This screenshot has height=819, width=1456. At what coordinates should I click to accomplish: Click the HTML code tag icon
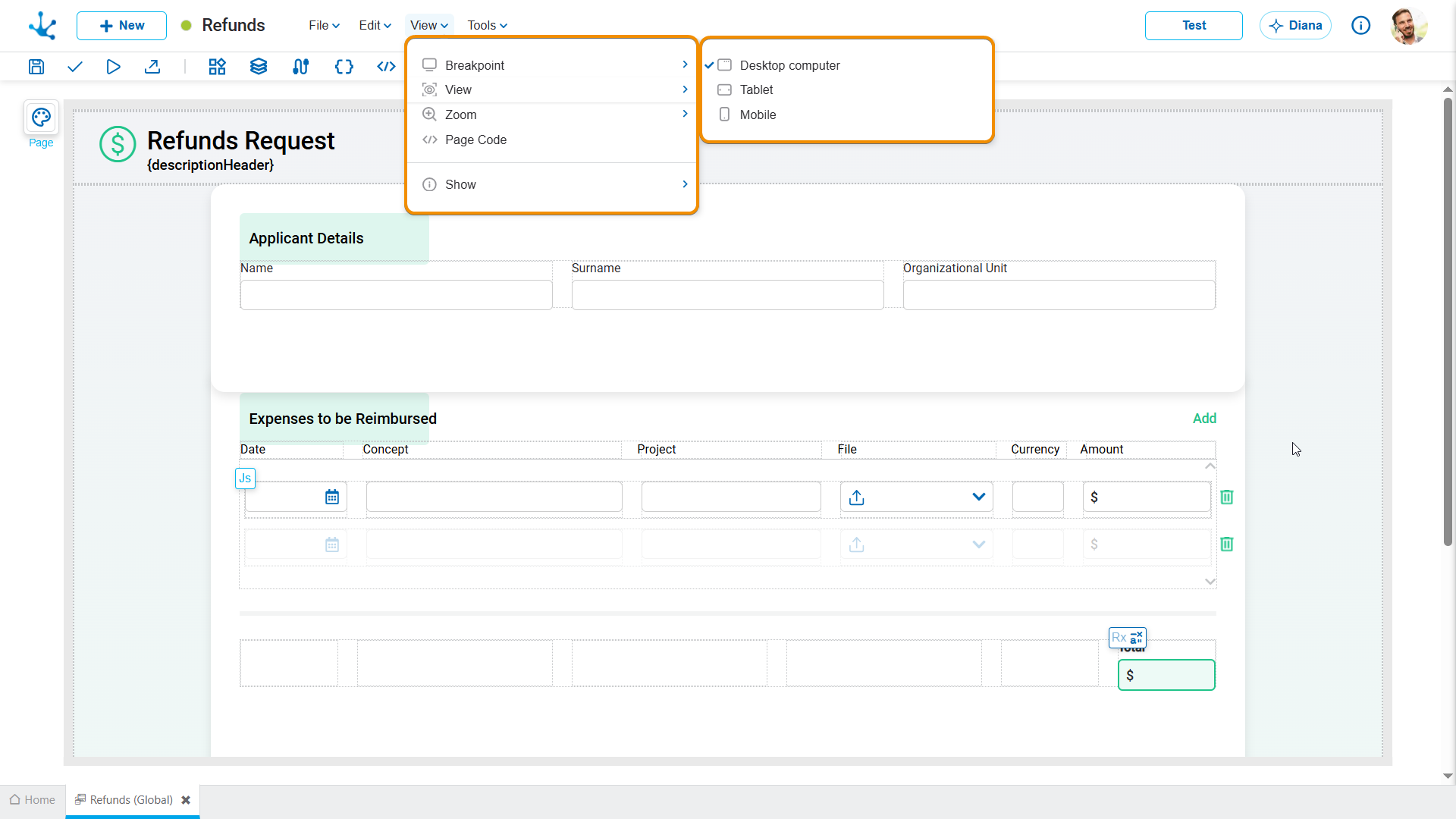coord(386,67)
